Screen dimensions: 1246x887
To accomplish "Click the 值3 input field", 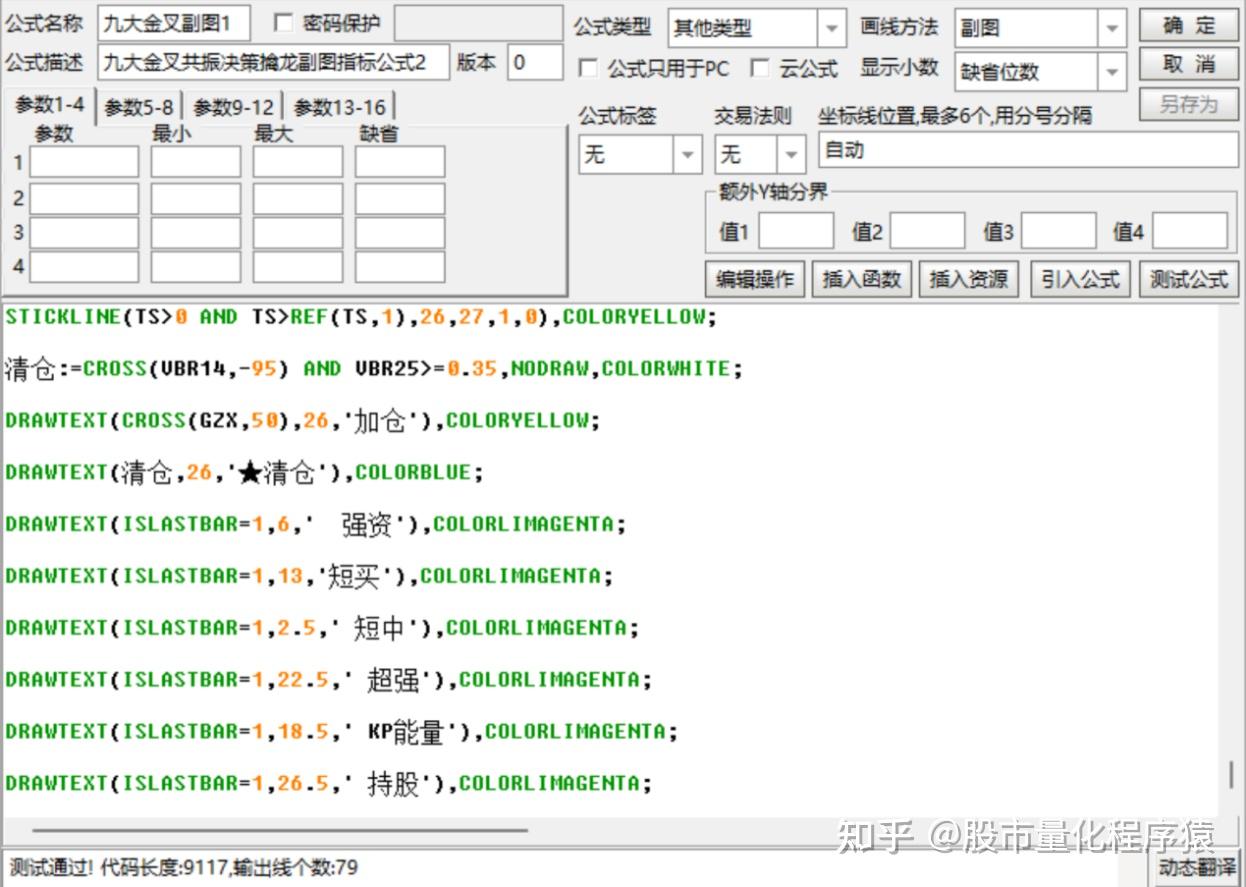I will click(x=1058, y=231).
